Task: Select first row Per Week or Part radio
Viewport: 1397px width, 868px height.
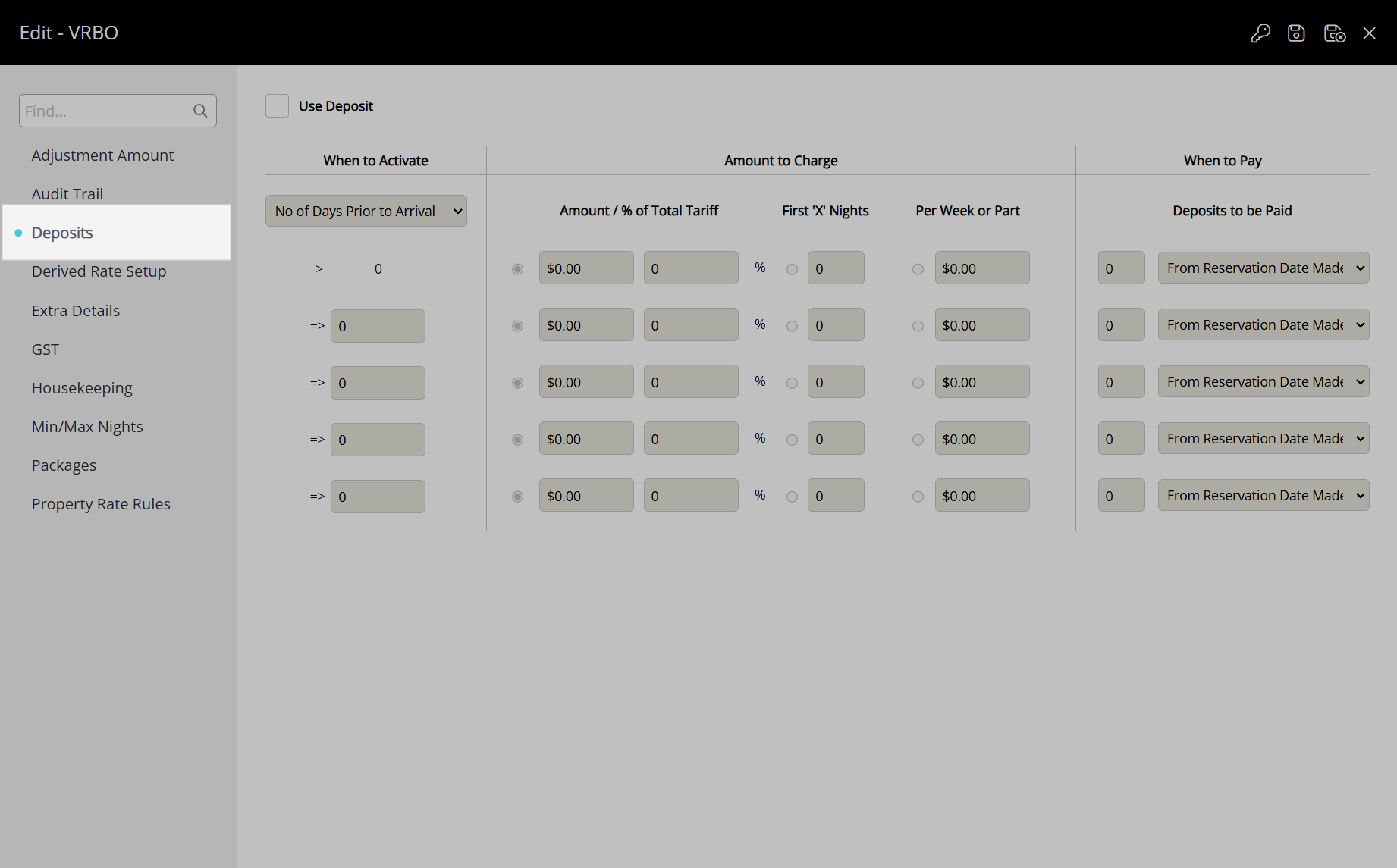Action: [x=918, y=269]
